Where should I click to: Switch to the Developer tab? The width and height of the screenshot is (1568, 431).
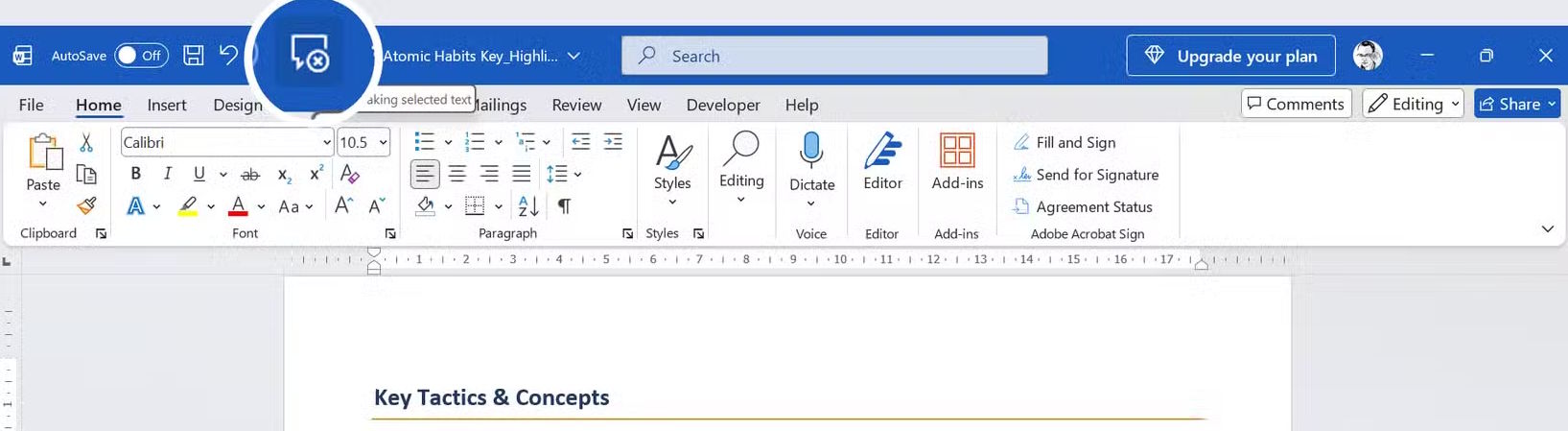(x=723, y=105)
